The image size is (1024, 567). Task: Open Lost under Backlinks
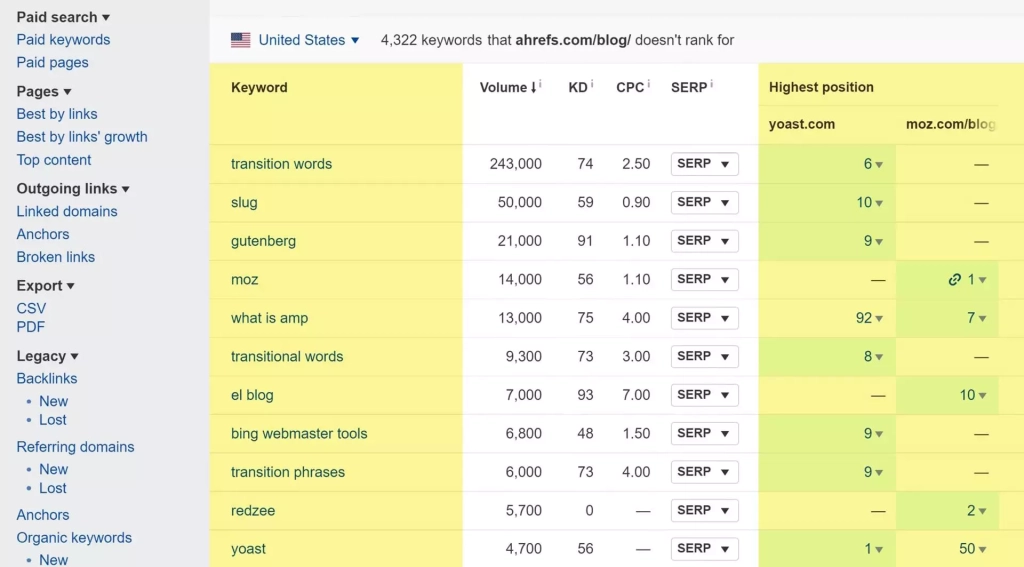pos(53,420)
